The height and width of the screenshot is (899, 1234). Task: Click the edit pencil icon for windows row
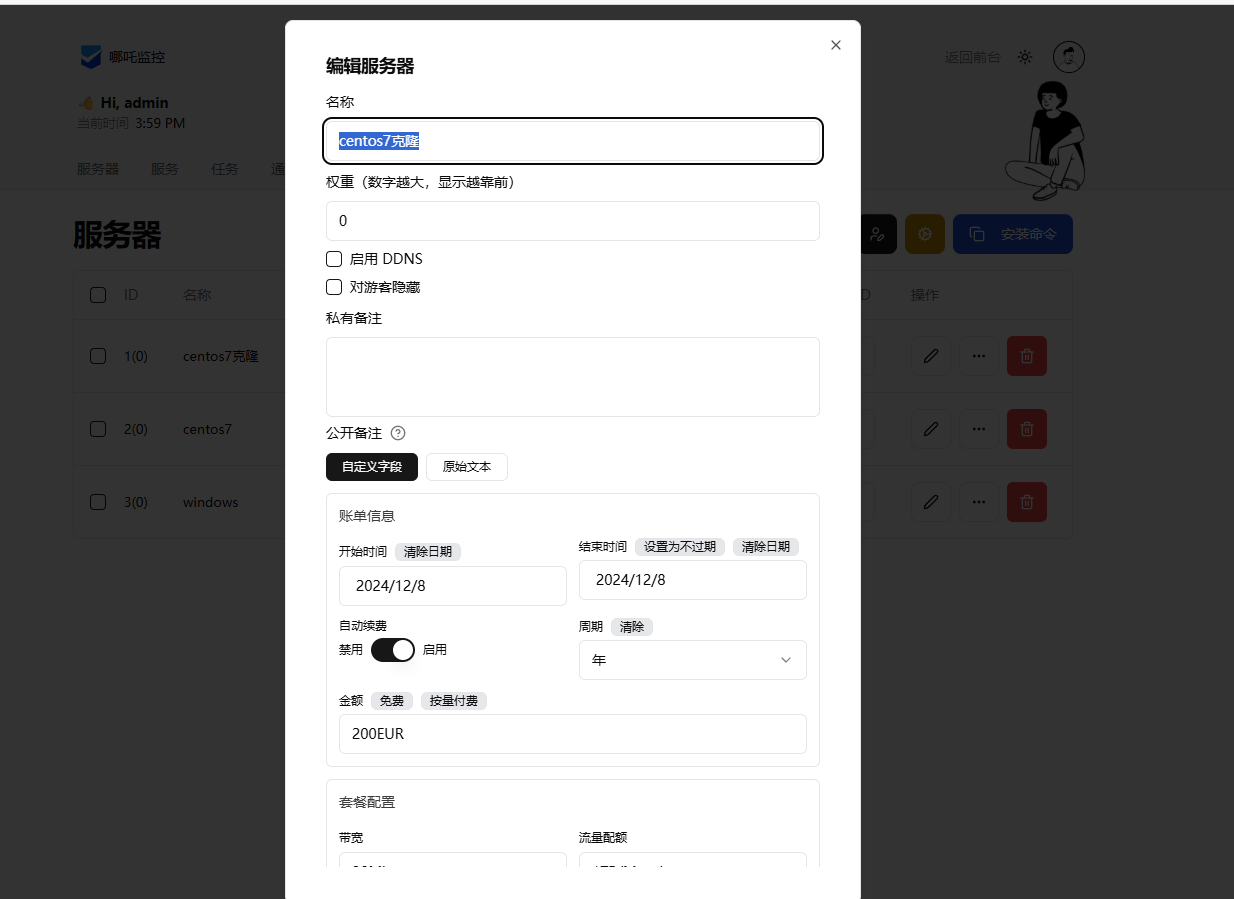tap(930, 502)
